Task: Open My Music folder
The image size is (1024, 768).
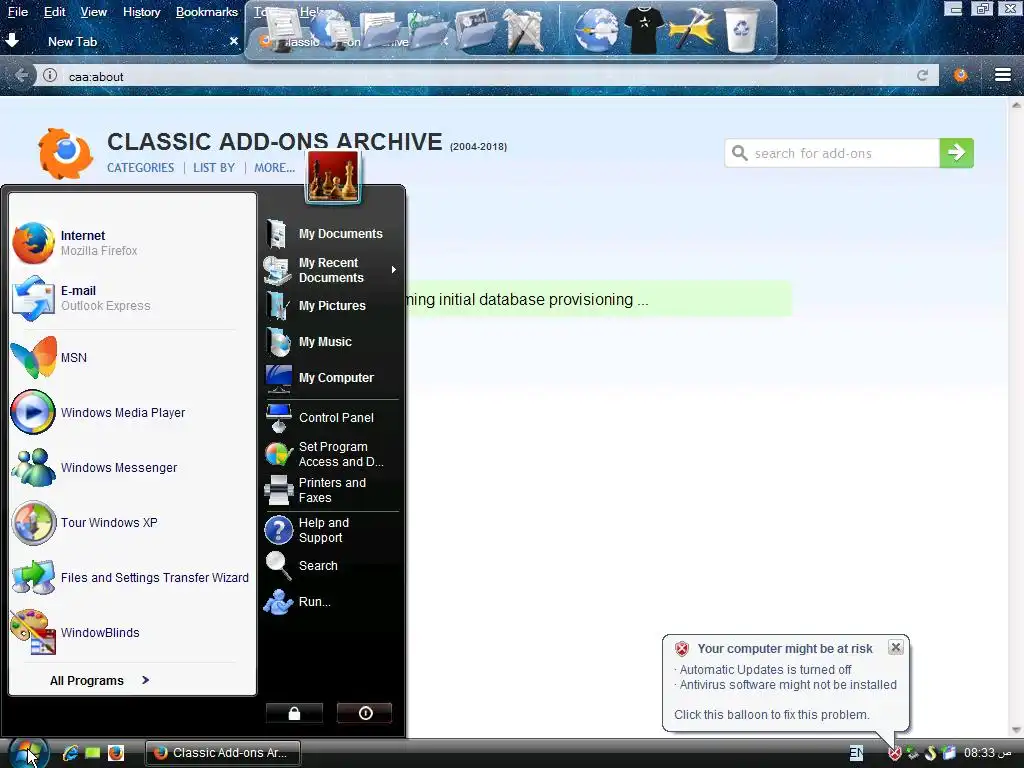Action: (x=332, y=342)
